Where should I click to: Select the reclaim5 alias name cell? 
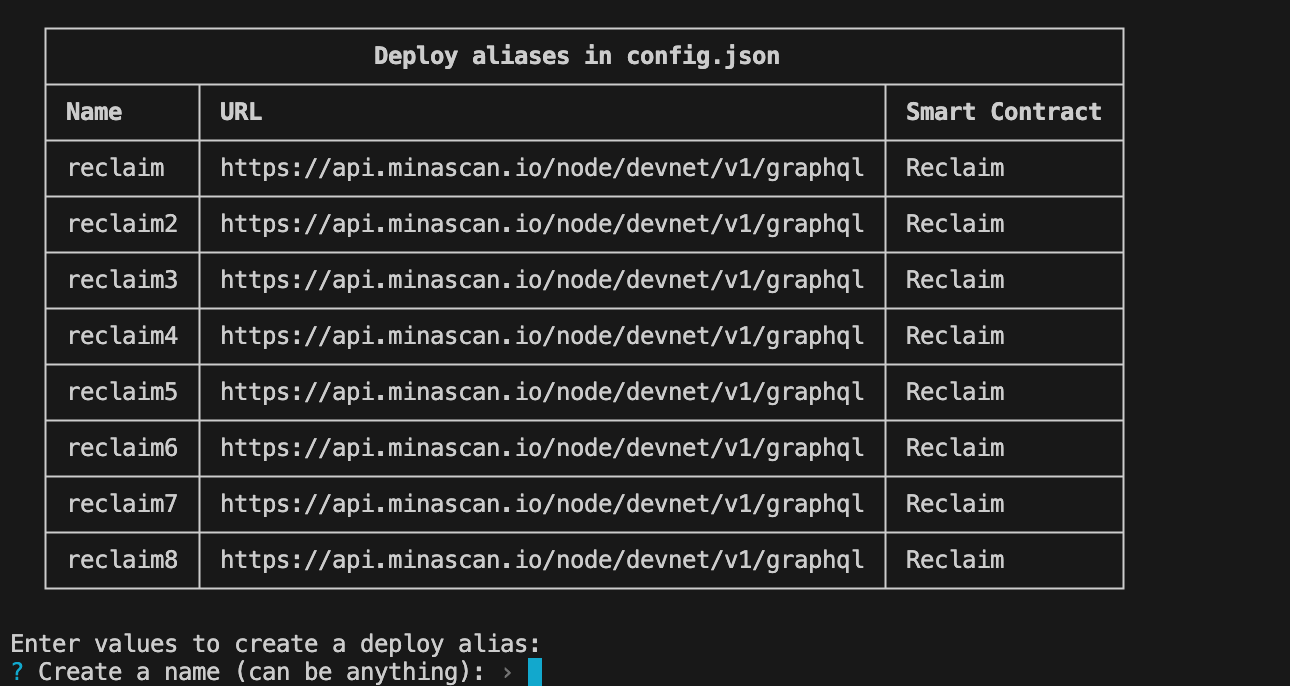click(122, 392)
